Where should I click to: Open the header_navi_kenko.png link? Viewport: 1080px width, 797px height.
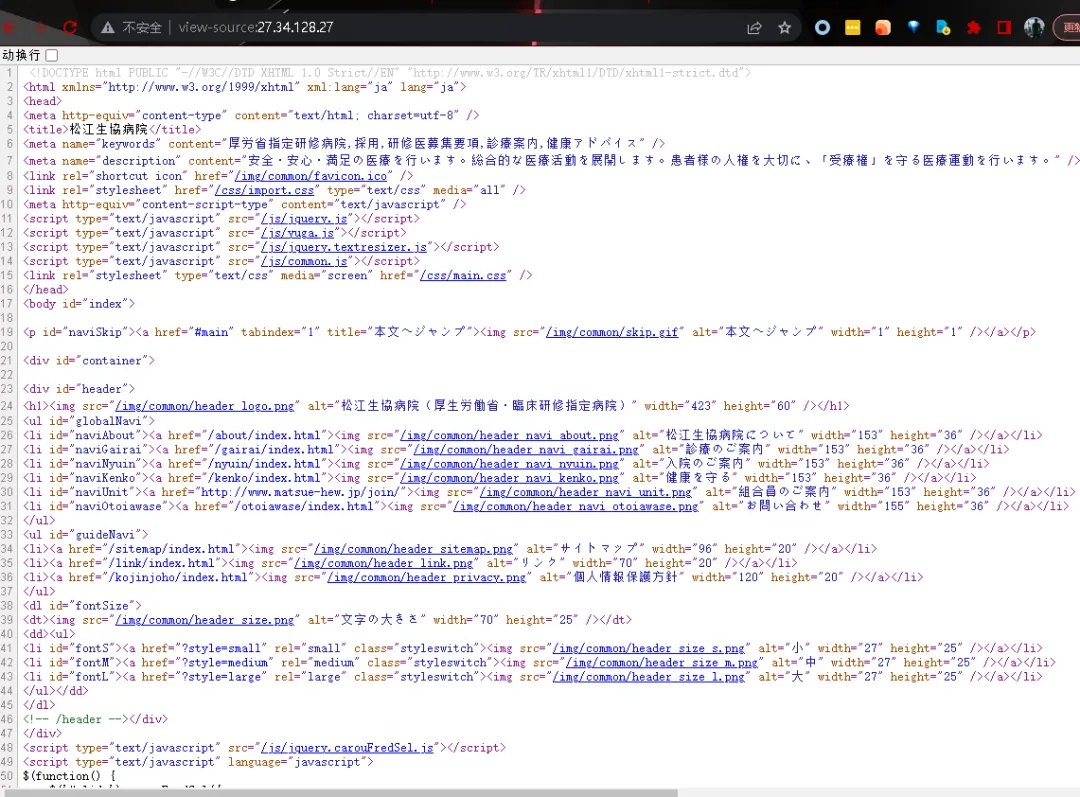[509, 477]
